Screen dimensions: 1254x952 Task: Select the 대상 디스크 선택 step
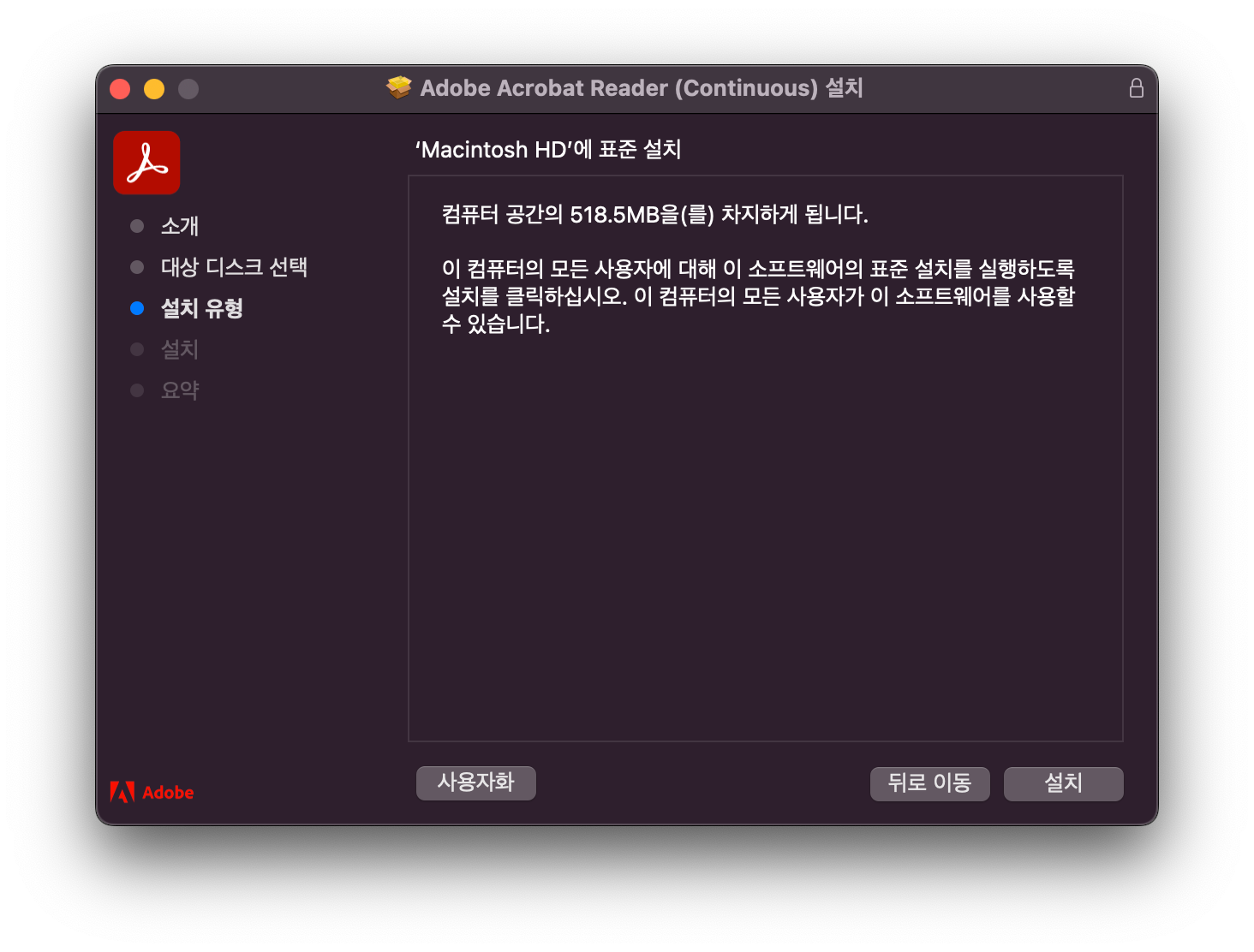click(236, 267)
